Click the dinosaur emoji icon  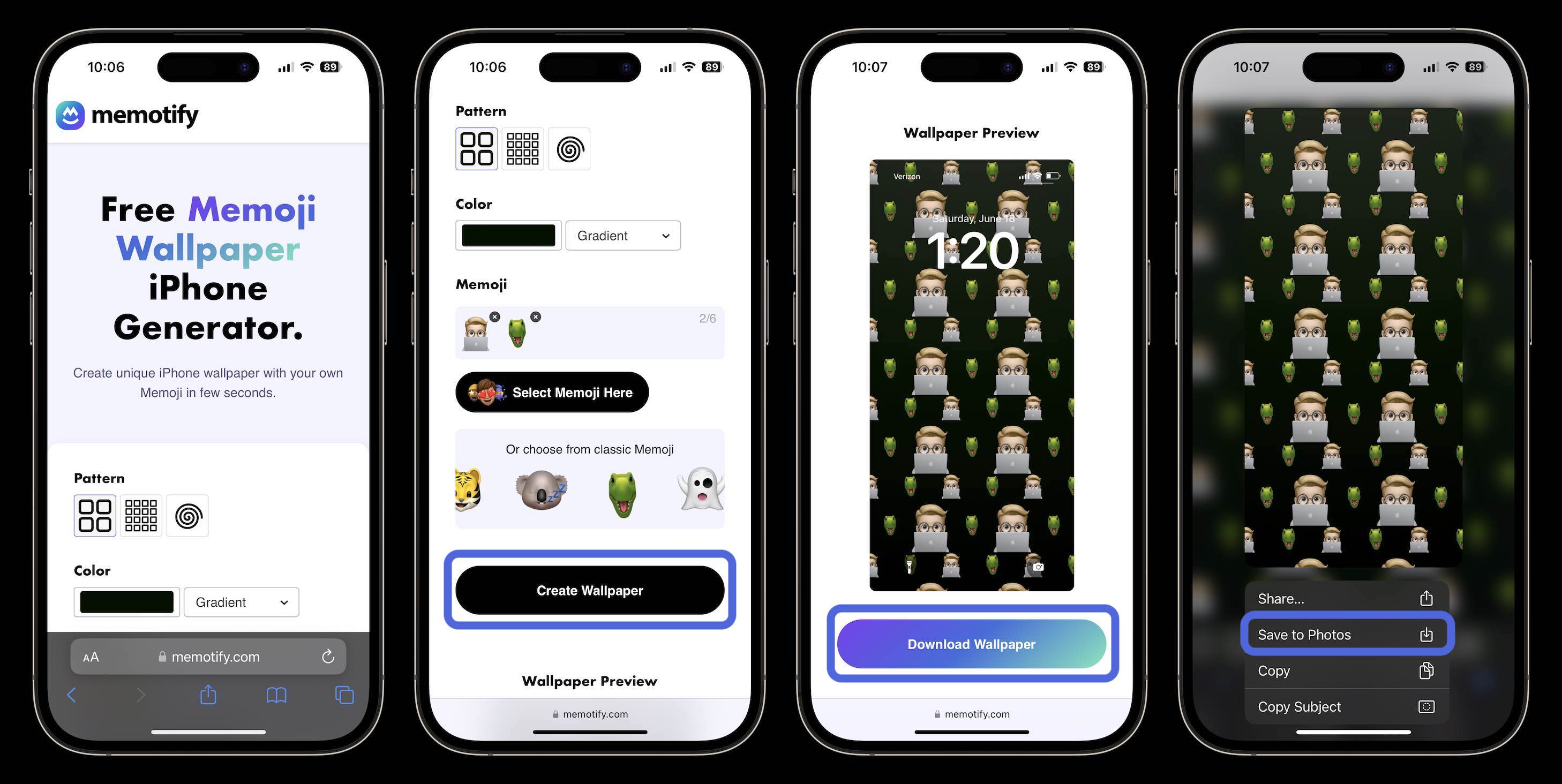click(622, 493)
